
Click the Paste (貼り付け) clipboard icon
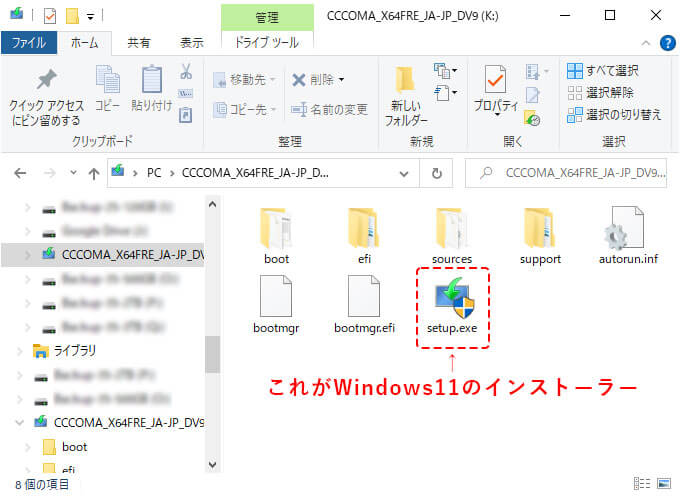pyautogui.click(x=152, y=78)
